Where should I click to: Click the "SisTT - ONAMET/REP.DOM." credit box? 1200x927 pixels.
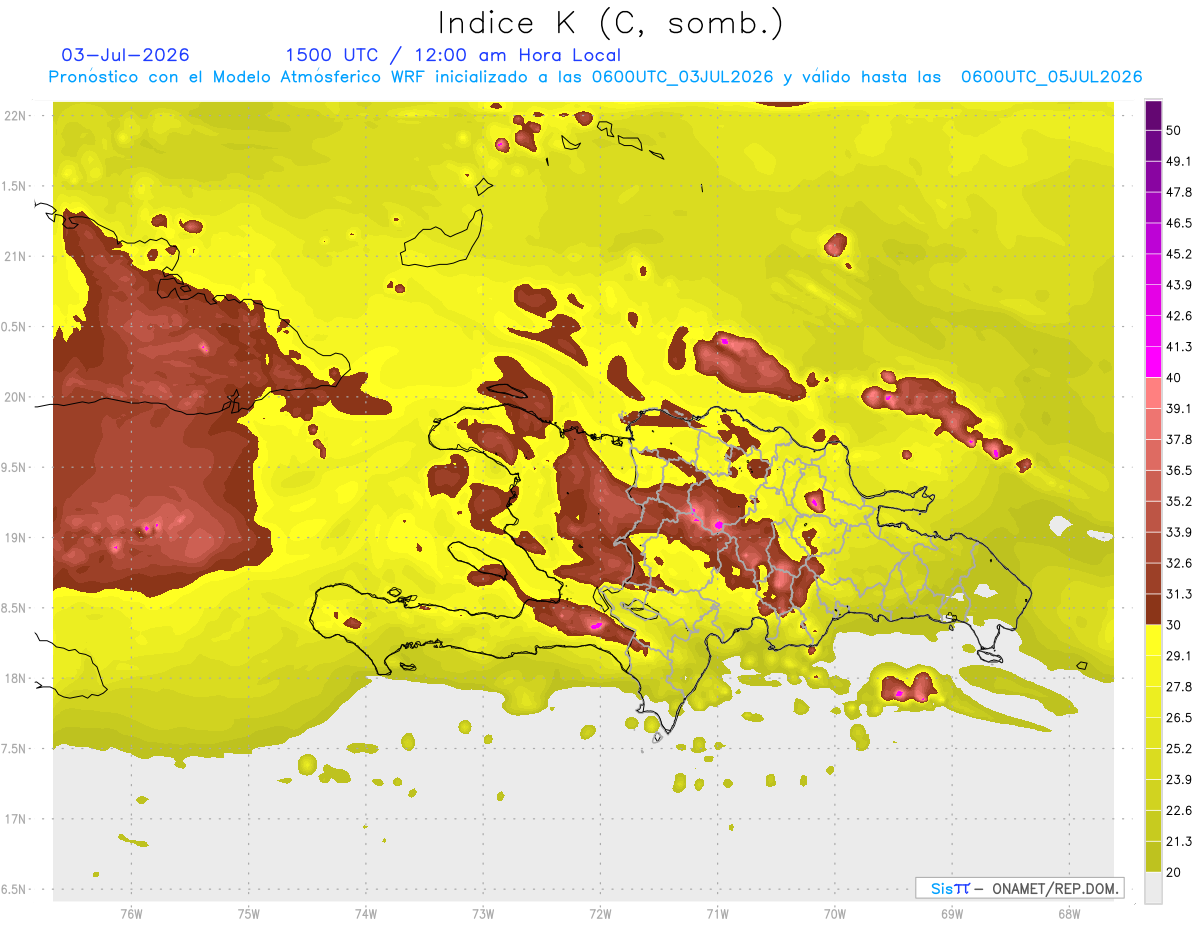[x=1020, y=888]
